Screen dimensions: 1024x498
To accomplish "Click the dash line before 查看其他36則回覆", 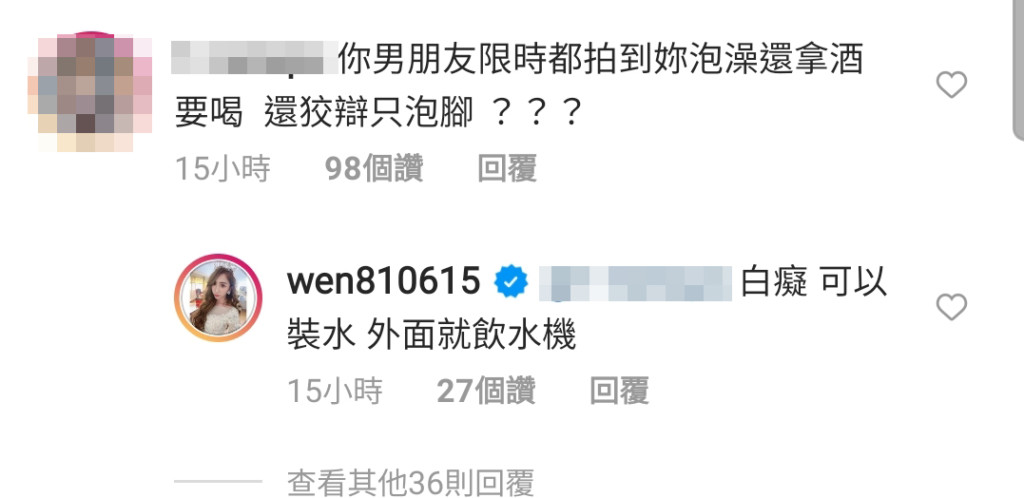I will click(x=218, y=482).
